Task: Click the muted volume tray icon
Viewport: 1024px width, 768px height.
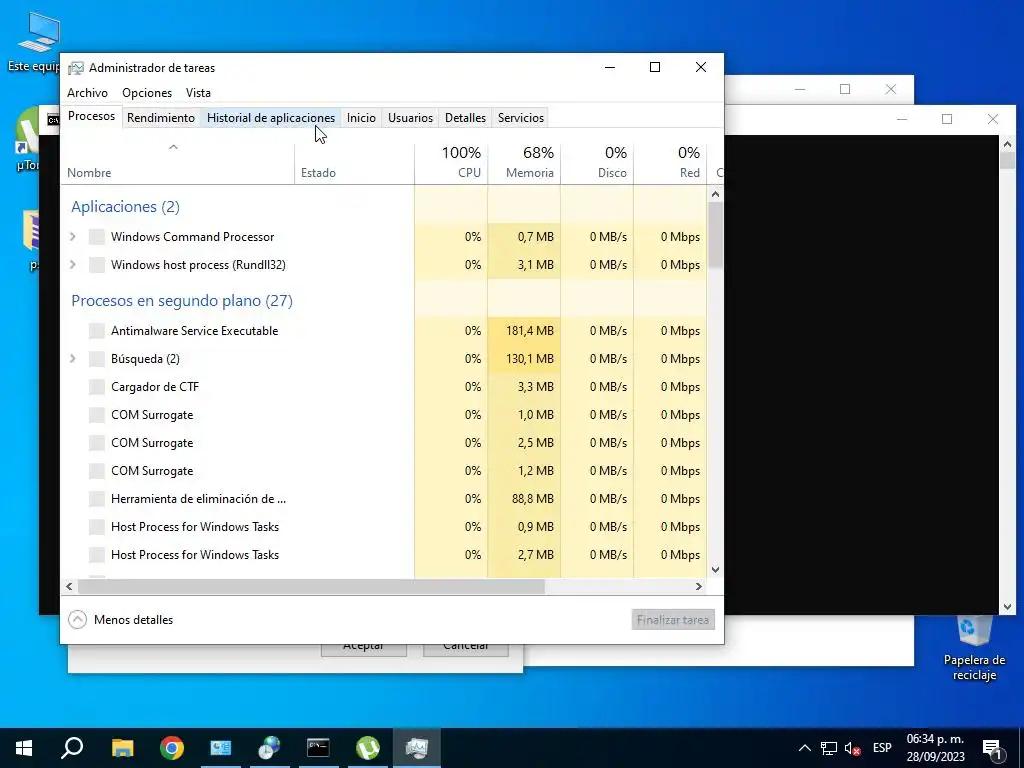Action: tap(852, 748)
